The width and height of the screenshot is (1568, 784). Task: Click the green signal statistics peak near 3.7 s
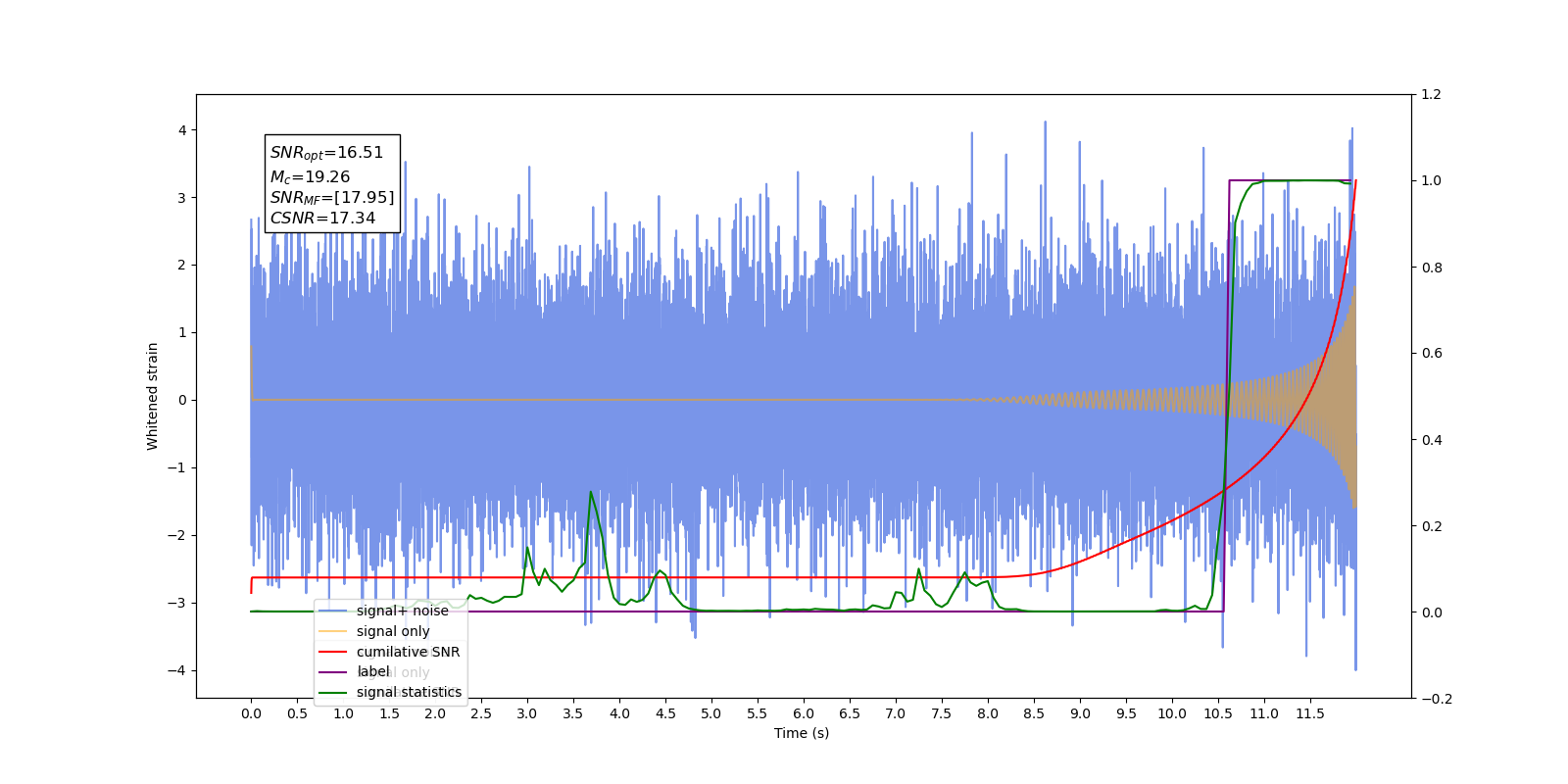(591, 492)
